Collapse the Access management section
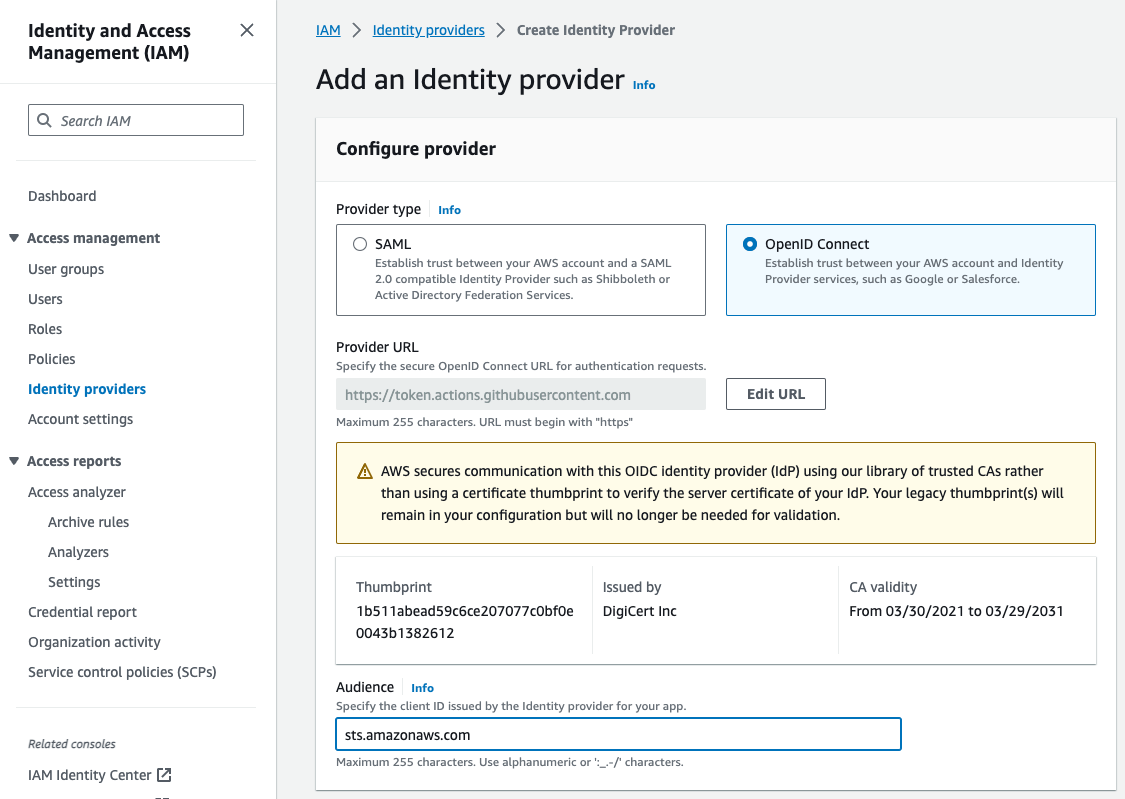 tap(14, 238)
